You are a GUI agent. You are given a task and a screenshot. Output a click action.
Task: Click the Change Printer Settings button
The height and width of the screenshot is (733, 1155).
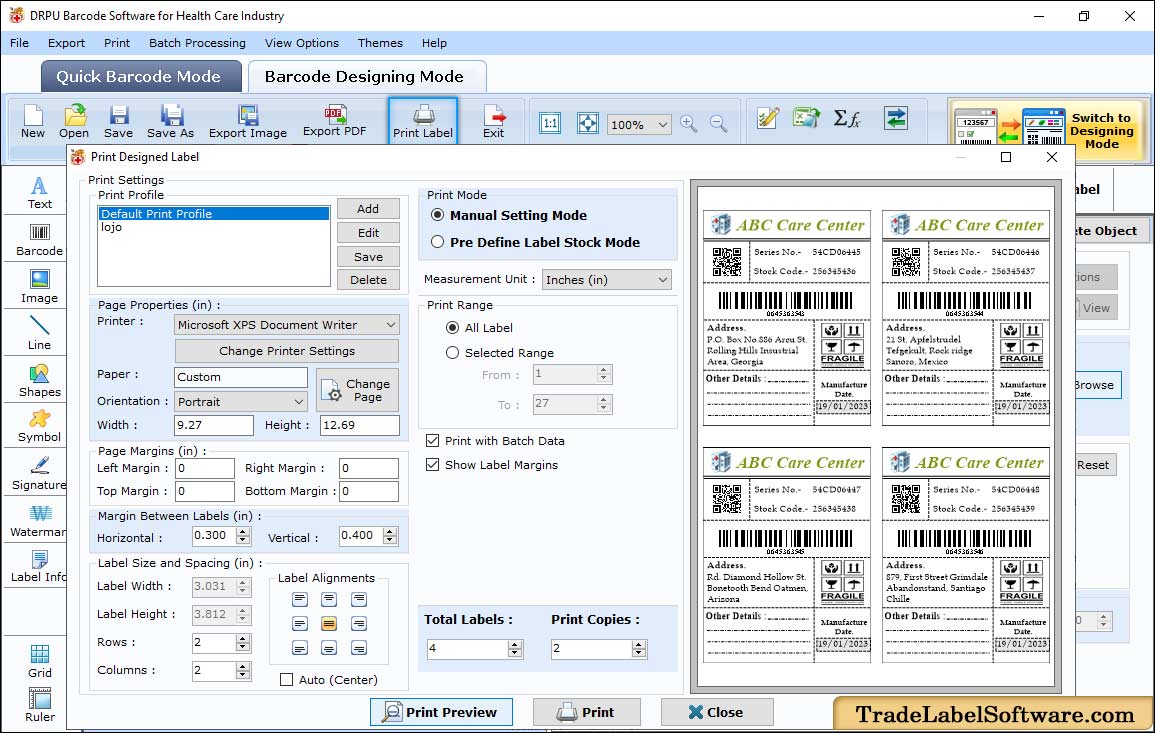[287, 351]
